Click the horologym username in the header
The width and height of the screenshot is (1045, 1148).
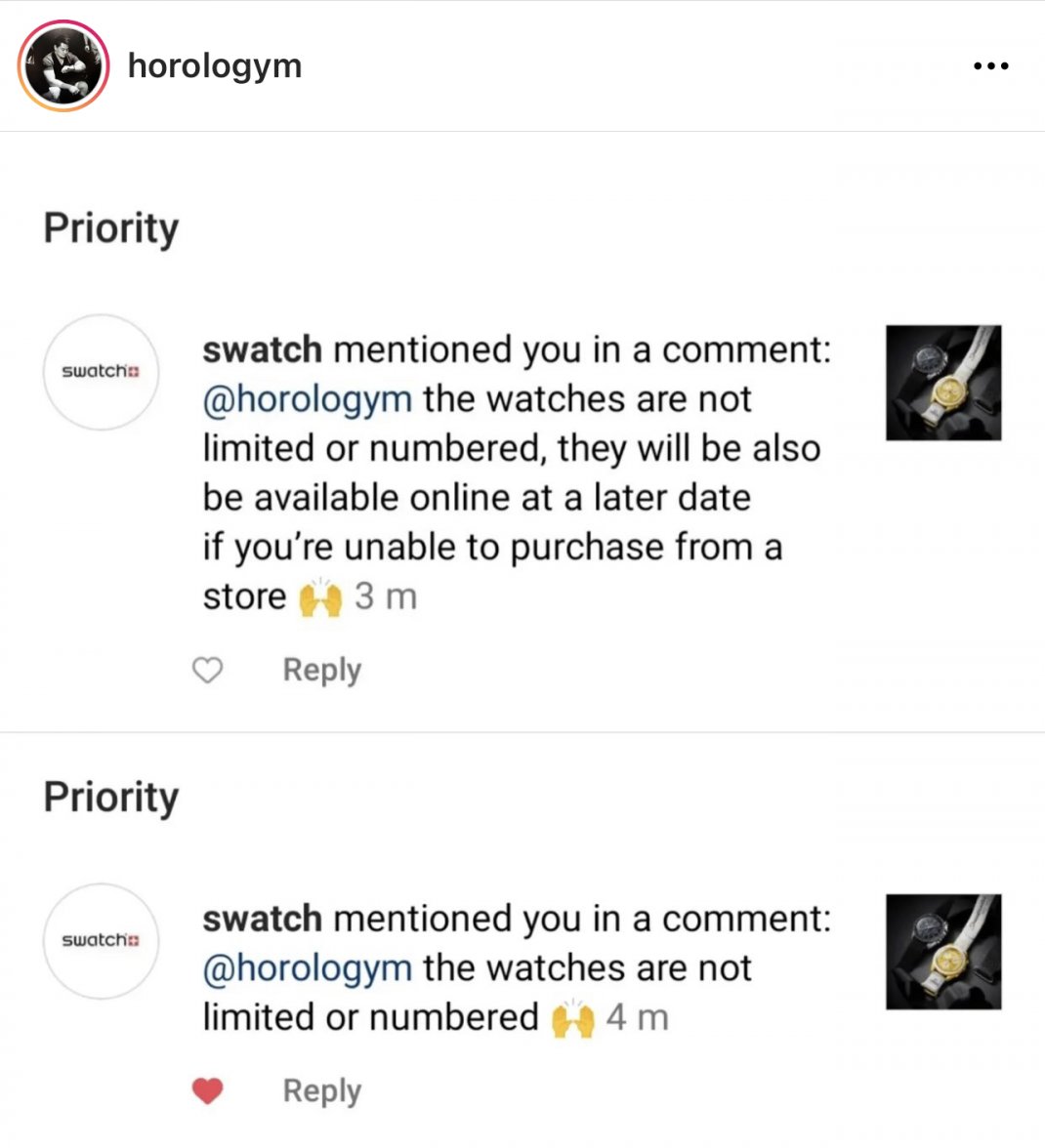[x=213, y=65]
